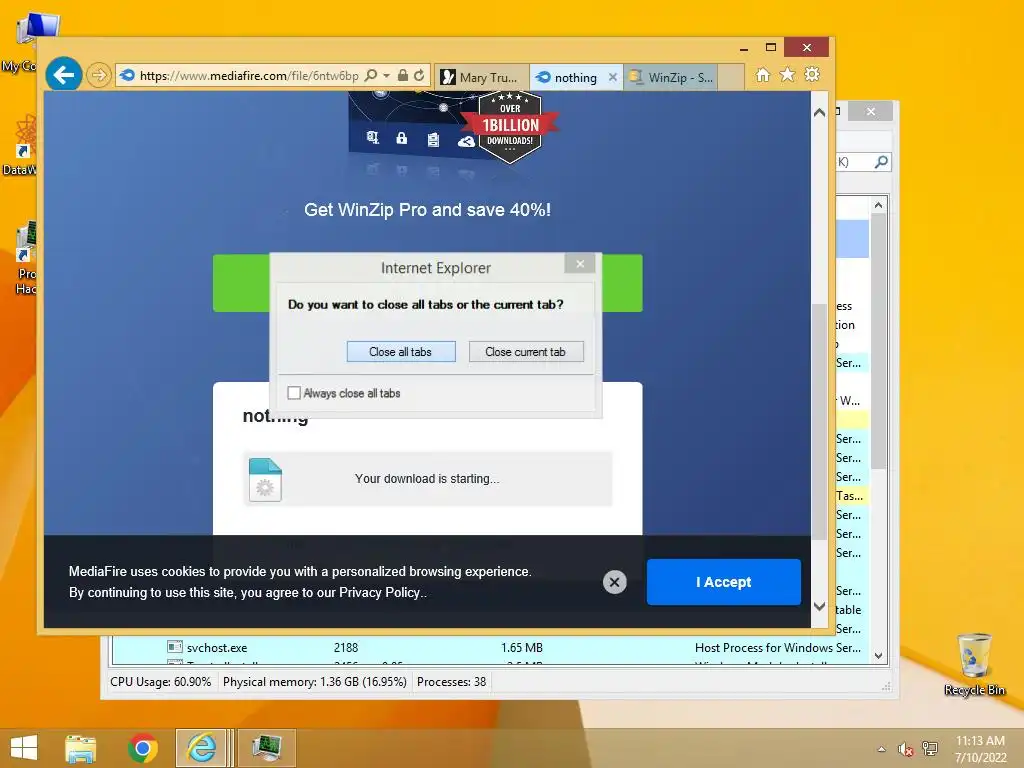Switch to the WinZip - S... tab

tap(671, 77)
